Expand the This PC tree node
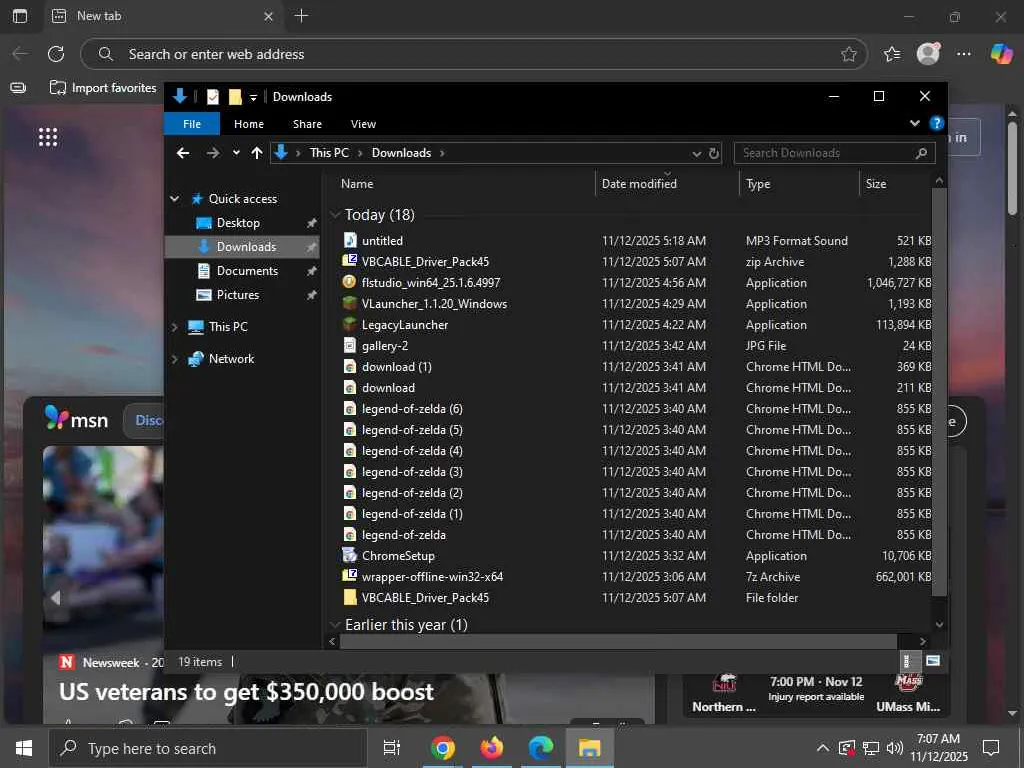1024x768 pixels. 174,327
